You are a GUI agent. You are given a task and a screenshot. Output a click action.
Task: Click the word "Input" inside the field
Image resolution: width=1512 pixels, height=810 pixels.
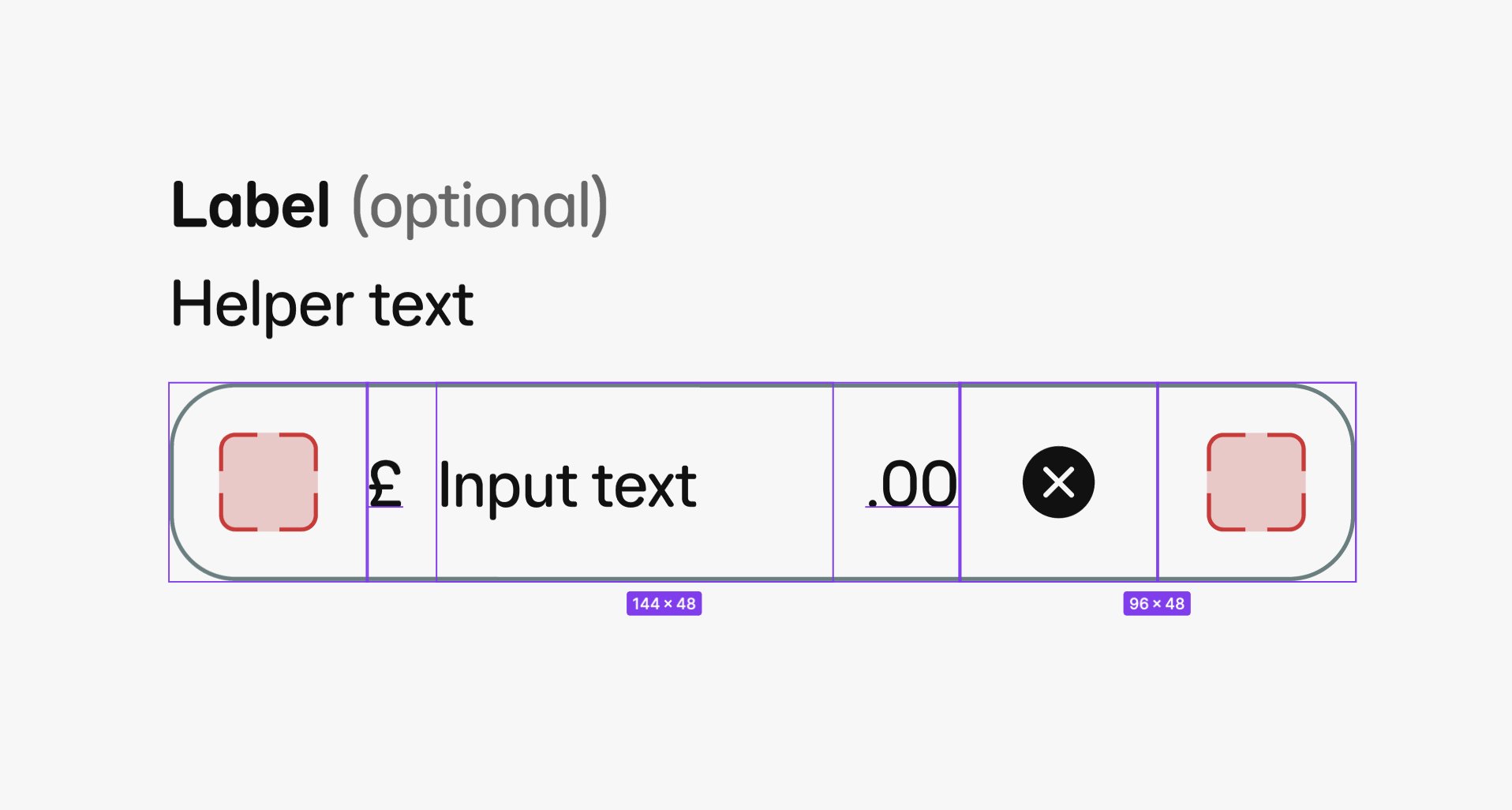[508, 486]
